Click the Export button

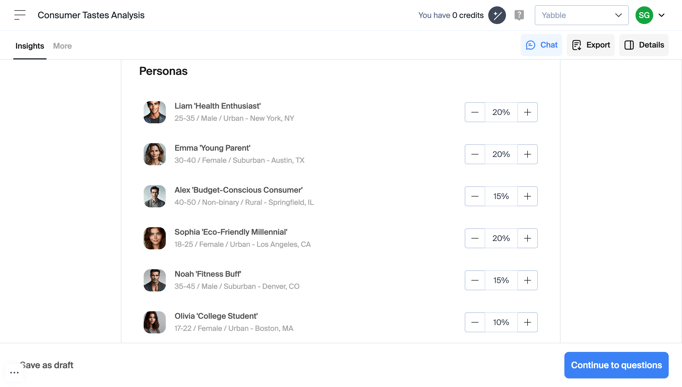[590, 45]
